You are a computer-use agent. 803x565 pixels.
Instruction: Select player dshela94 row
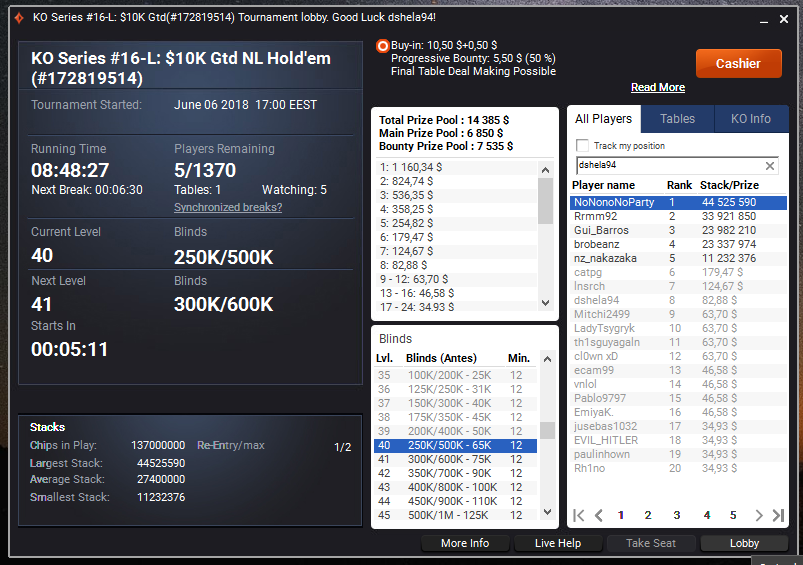pyautogui.click(x=678, y=300)
